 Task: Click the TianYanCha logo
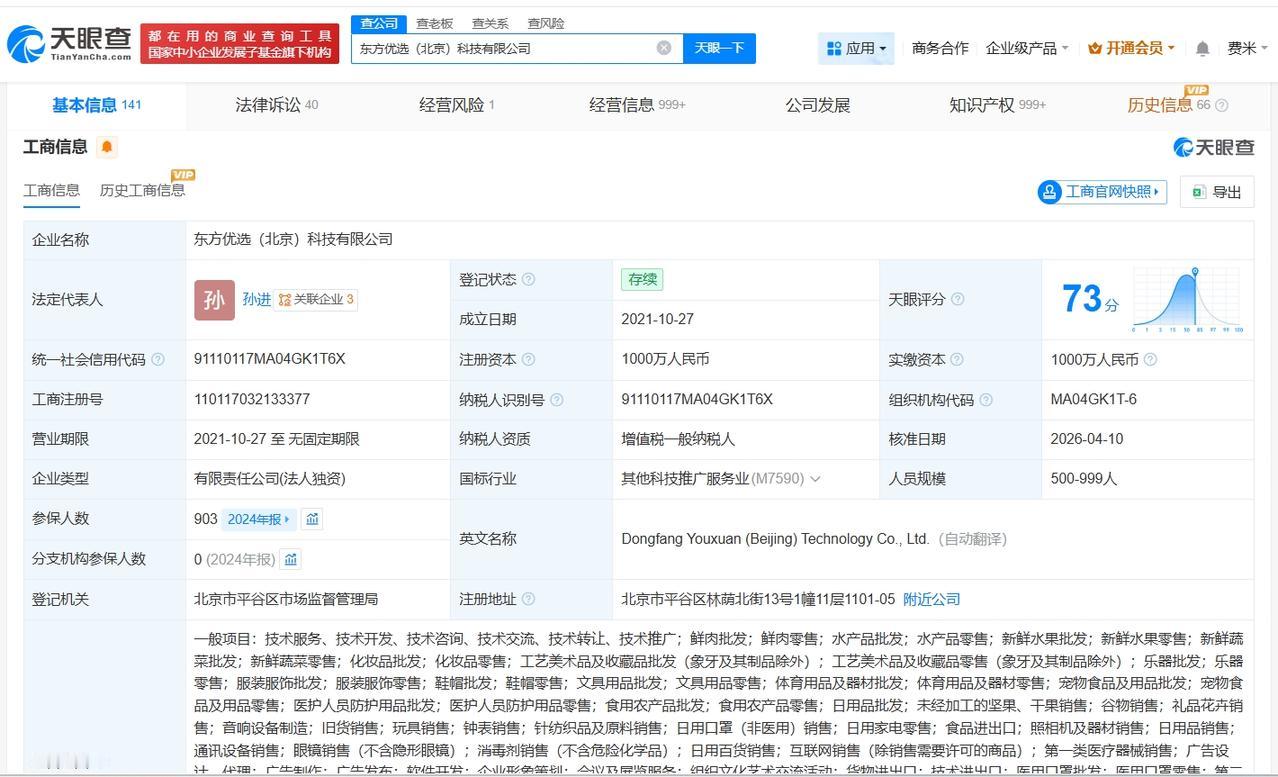(x=70, y=43)
